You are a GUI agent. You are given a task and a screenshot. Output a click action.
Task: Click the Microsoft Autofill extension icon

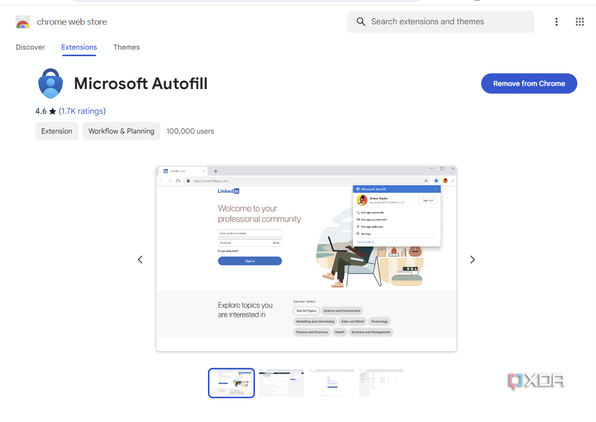[x=51, y=83]
